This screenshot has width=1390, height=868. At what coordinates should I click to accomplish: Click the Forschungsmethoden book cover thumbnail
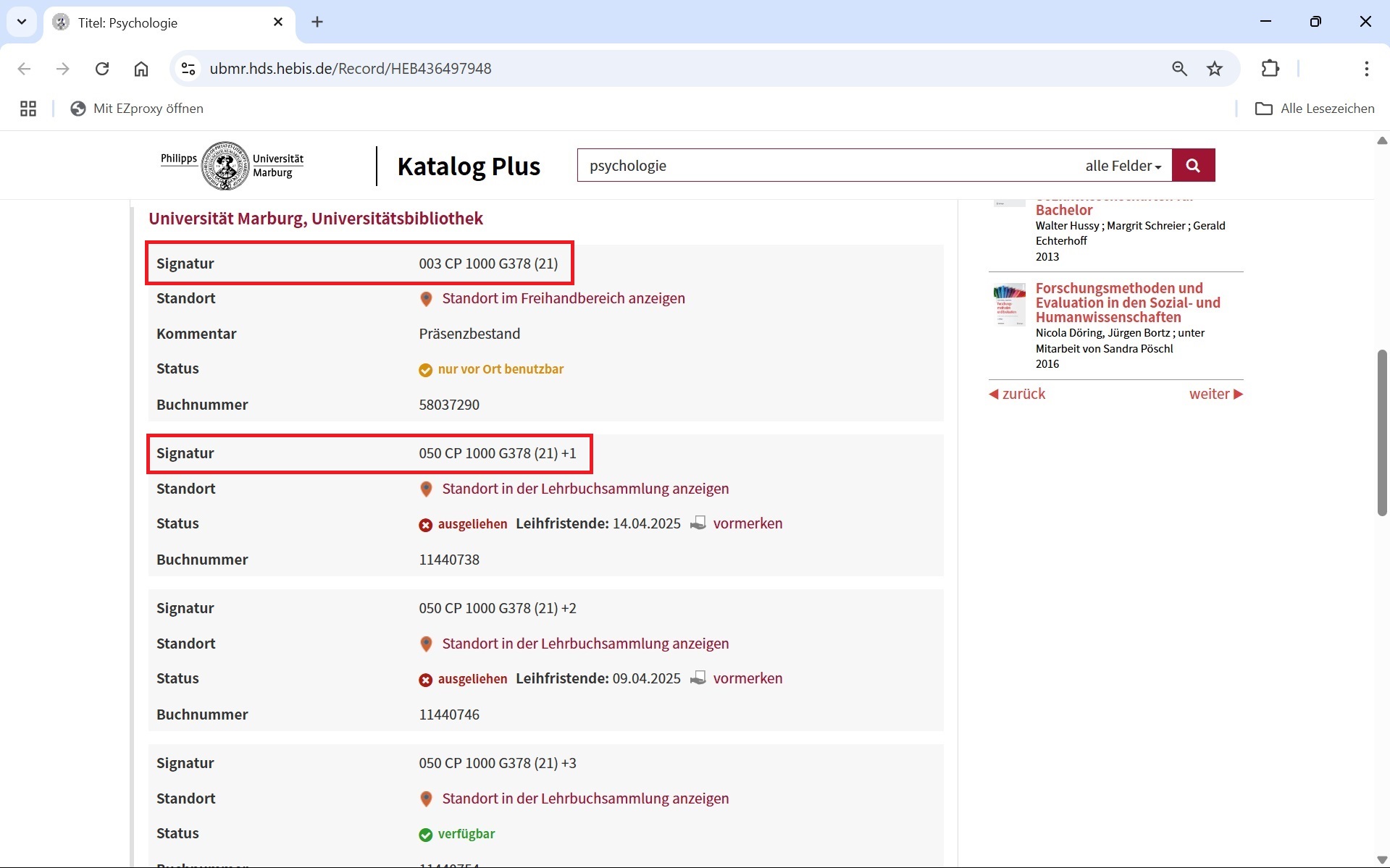pos(1009,304)
